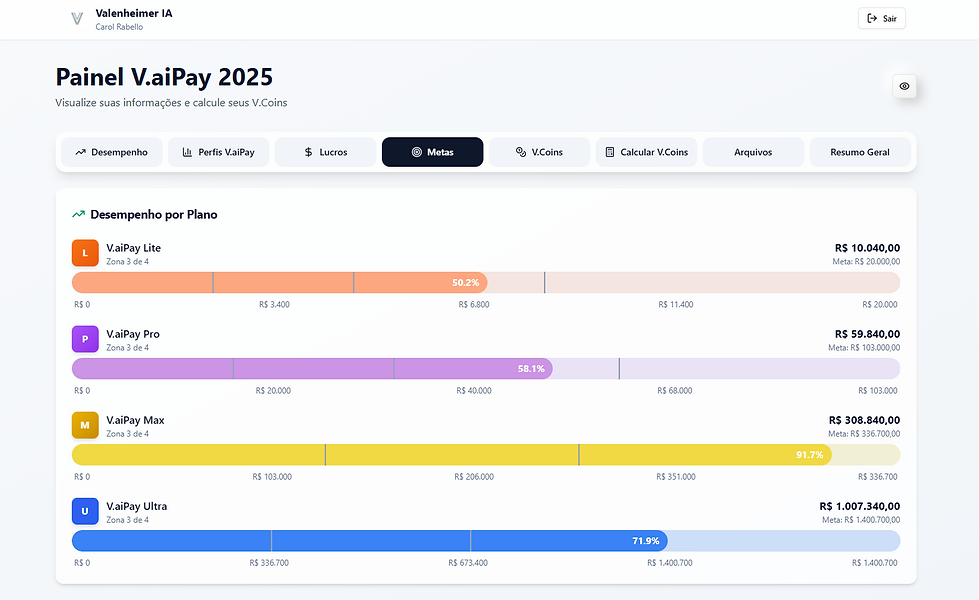Screen dimensions: 979x600
Task: Open the Desempenho tab
Action: click(x=112, y=152)
